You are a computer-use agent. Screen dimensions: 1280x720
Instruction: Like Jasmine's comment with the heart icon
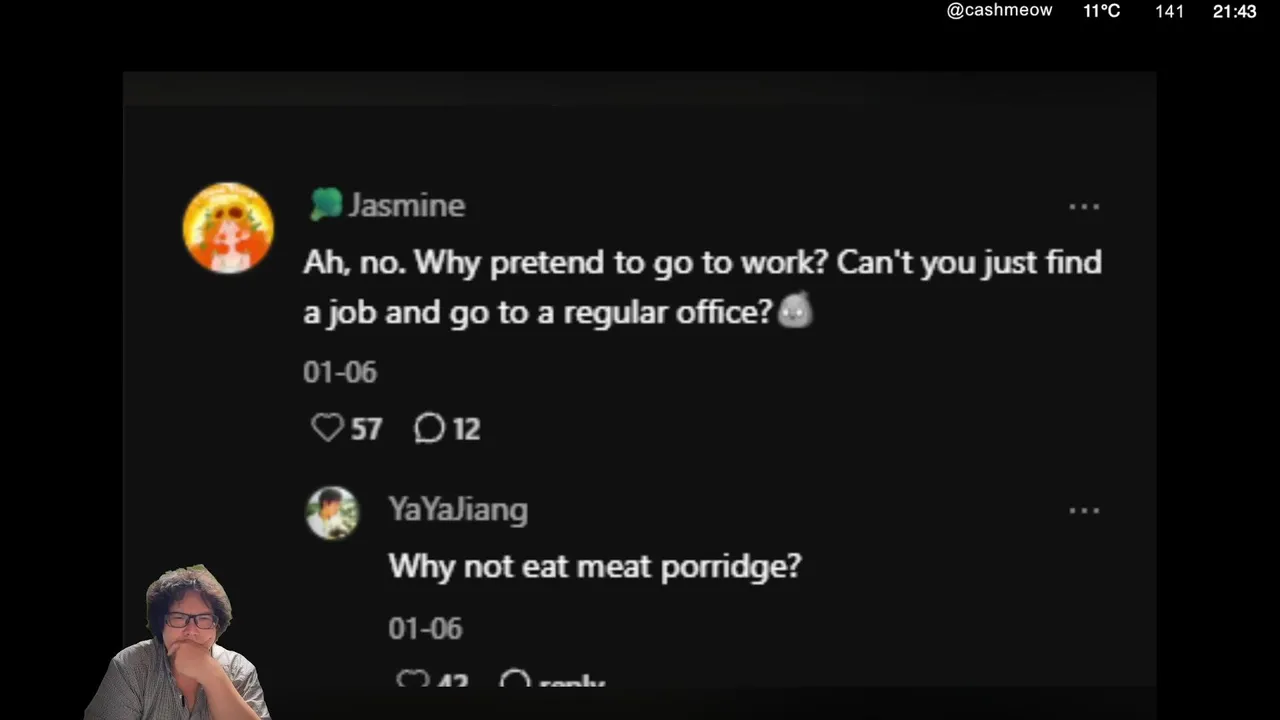(327, 428)
